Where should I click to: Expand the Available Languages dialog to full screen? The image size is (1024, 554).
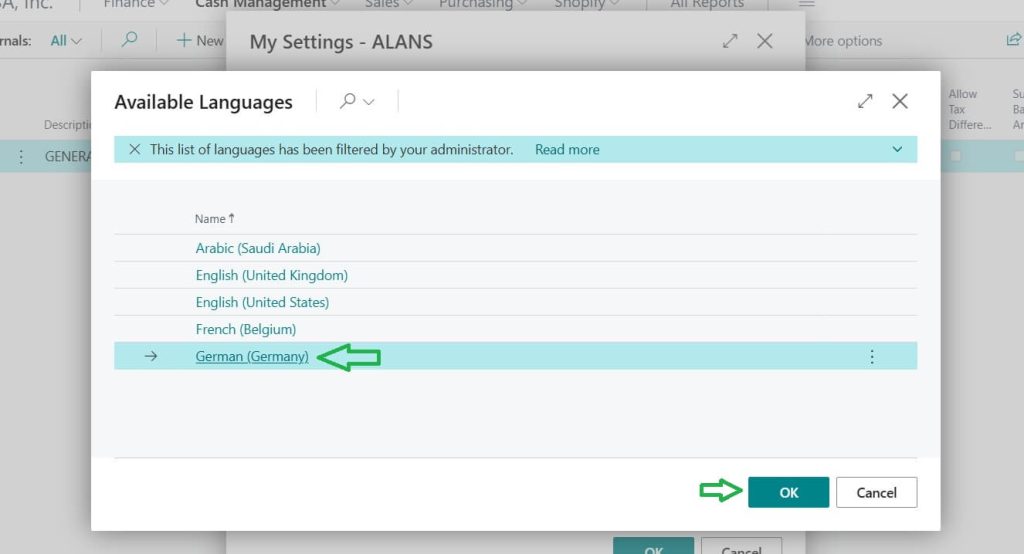(x=865, y=101)
